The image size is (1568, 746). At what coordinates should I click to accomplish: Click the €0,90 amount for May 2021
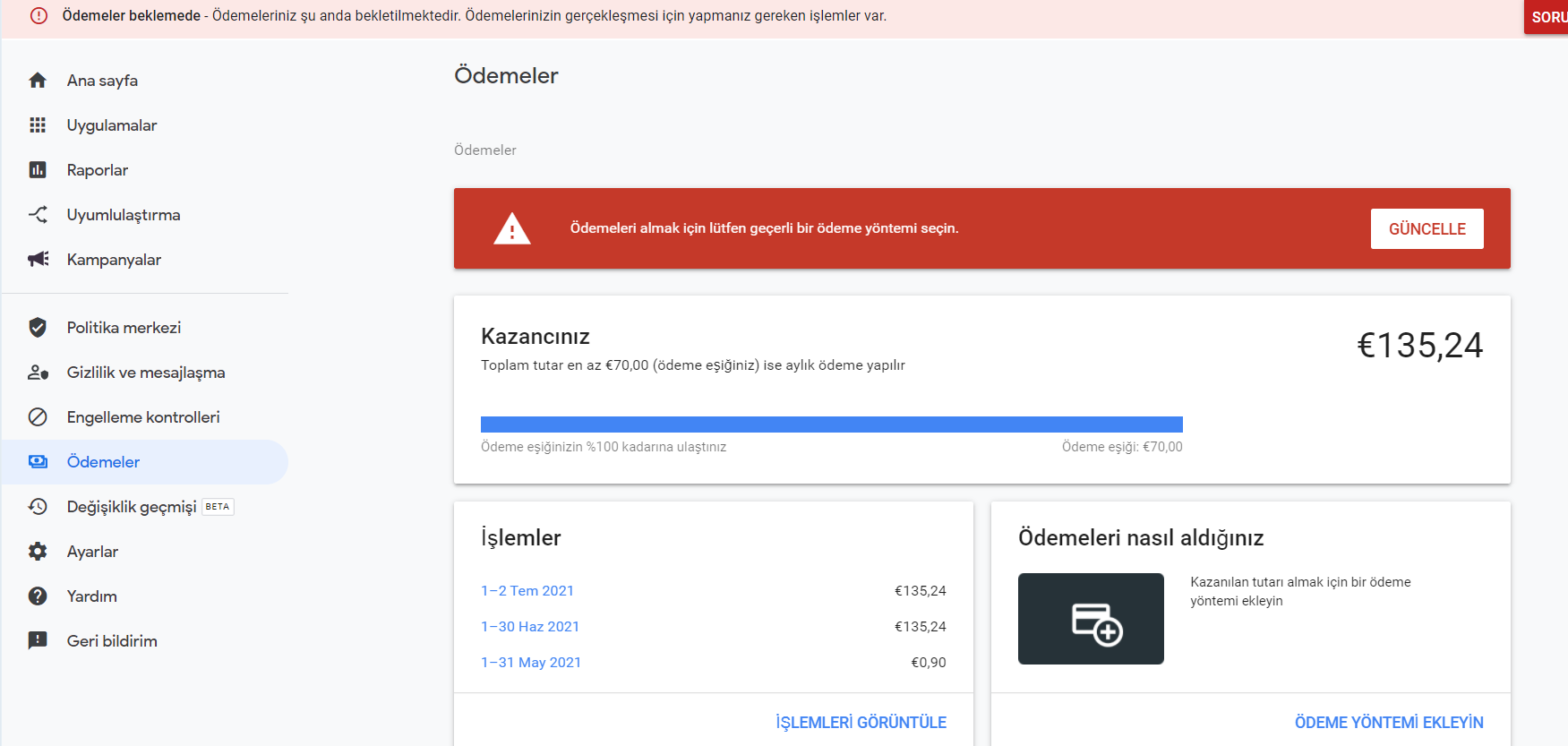[929, 663]
